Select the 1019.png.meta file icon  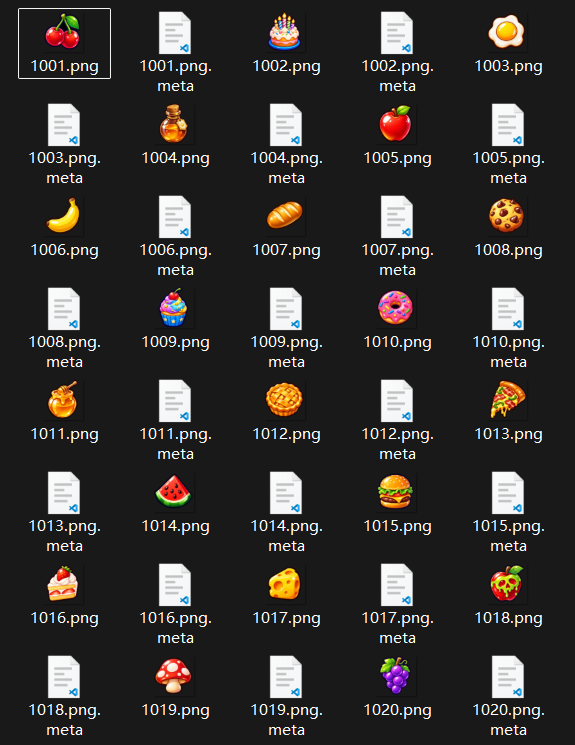click(x=285, y=677)
